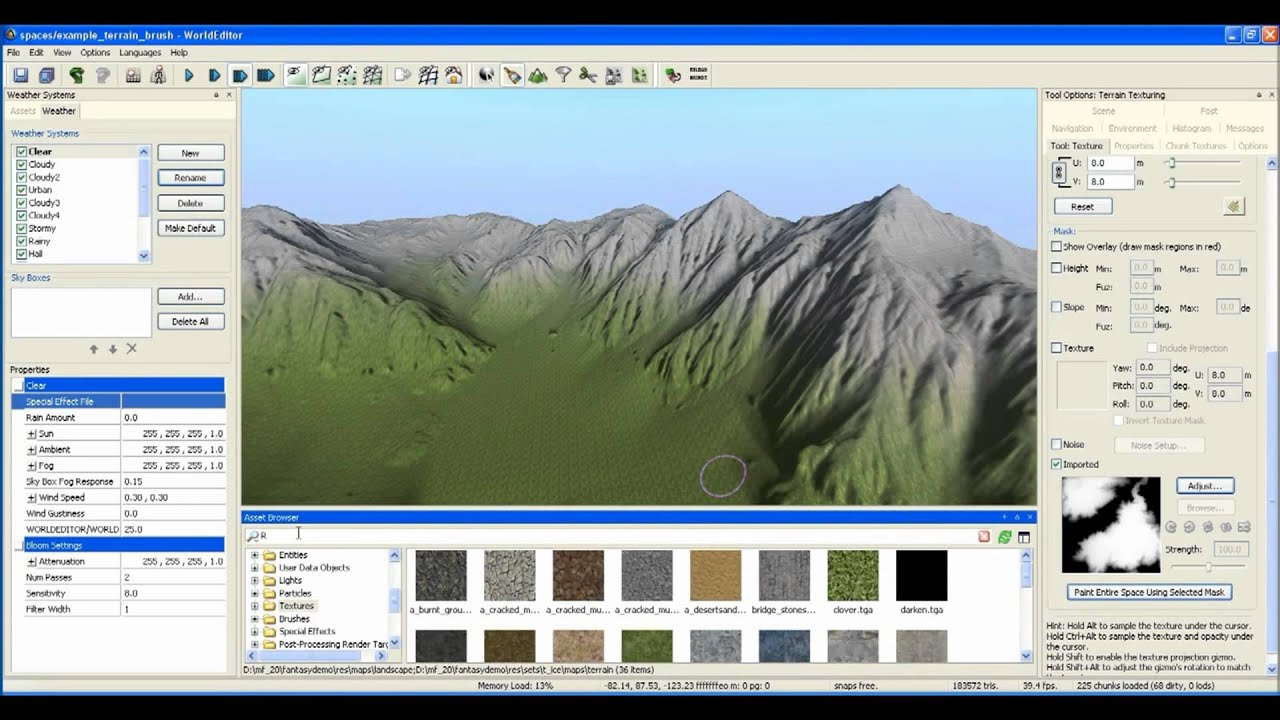1280x720 pixels.
Task: Click the dotted grid overlay toolbar icon
Action: coord(347,75)
